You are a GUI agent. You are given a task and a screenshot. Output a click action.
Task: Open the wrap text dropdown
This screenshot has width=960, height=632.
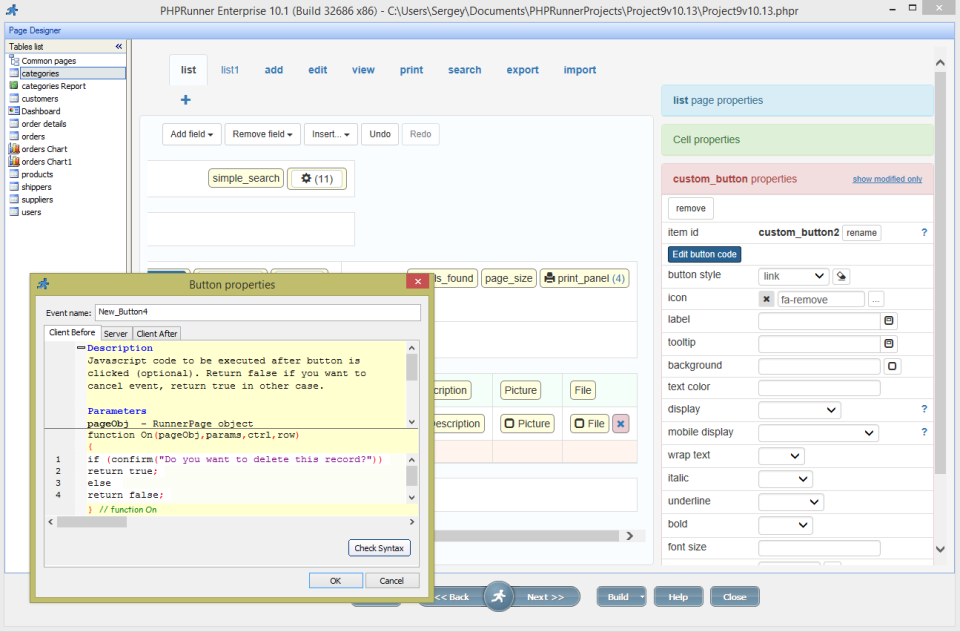click(781, 456)
